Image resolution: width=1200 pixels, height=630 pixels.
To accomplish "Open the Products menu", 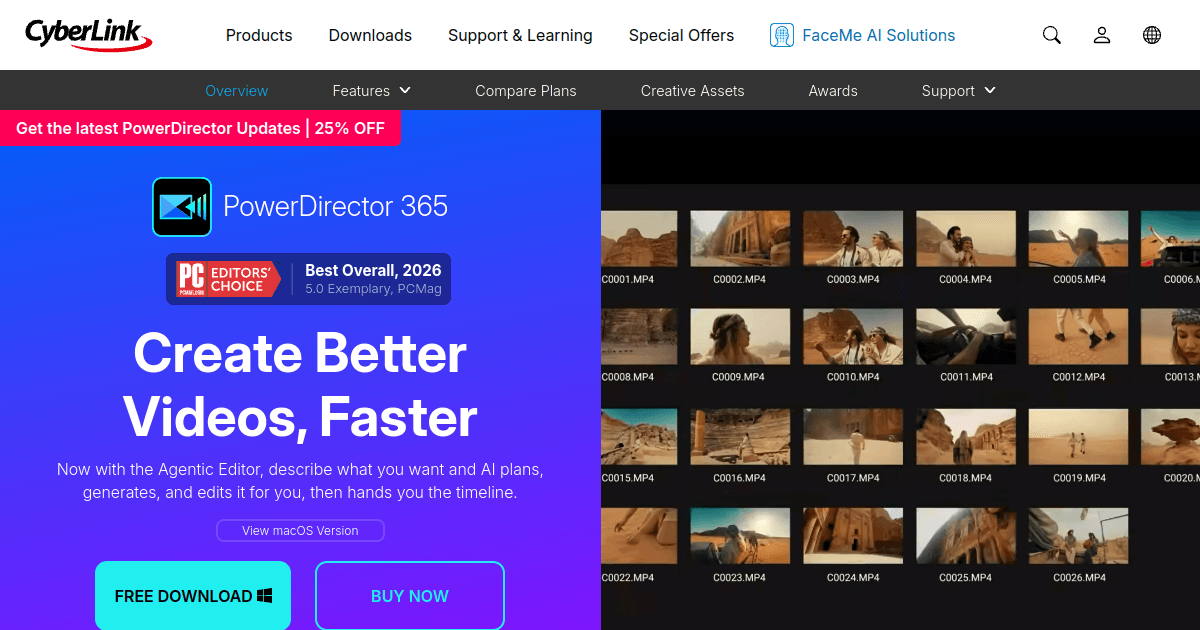I will pos(259,35).
